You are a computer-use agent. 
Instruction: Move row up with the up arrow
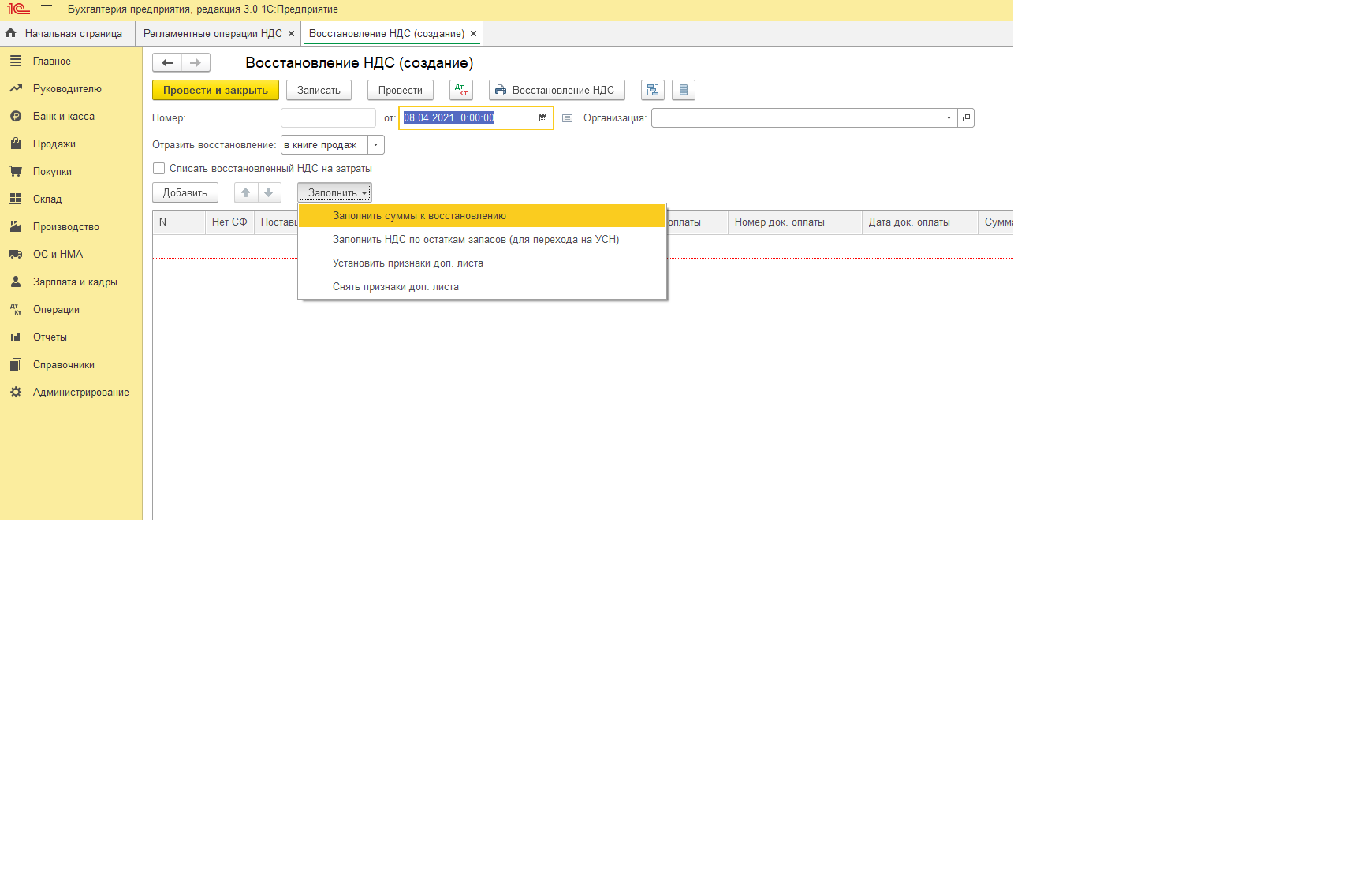246,193
